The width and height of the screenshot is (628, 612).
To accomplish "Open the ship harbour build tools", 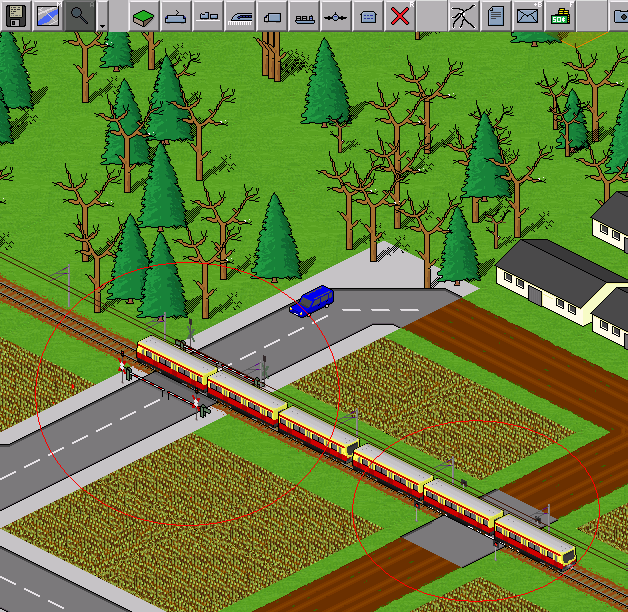I will click(304, 15).
